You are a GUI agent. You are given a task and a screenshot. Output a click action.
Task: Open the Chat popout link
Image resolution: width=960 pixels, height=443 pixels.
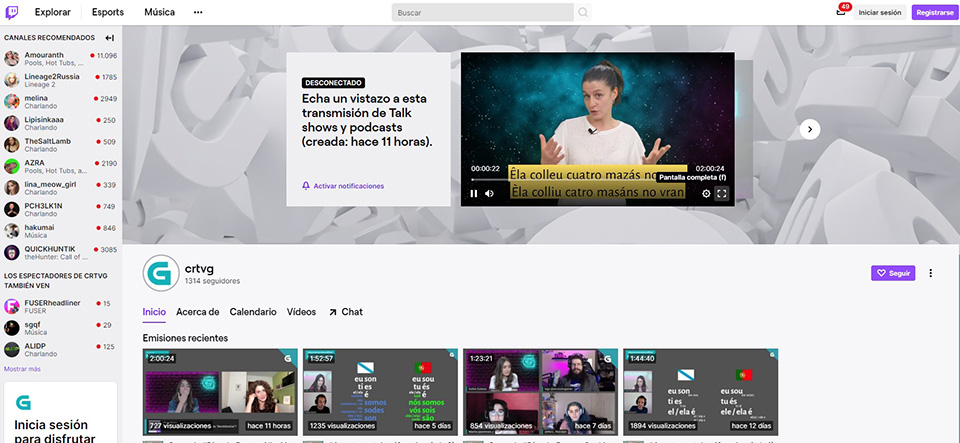346,312
